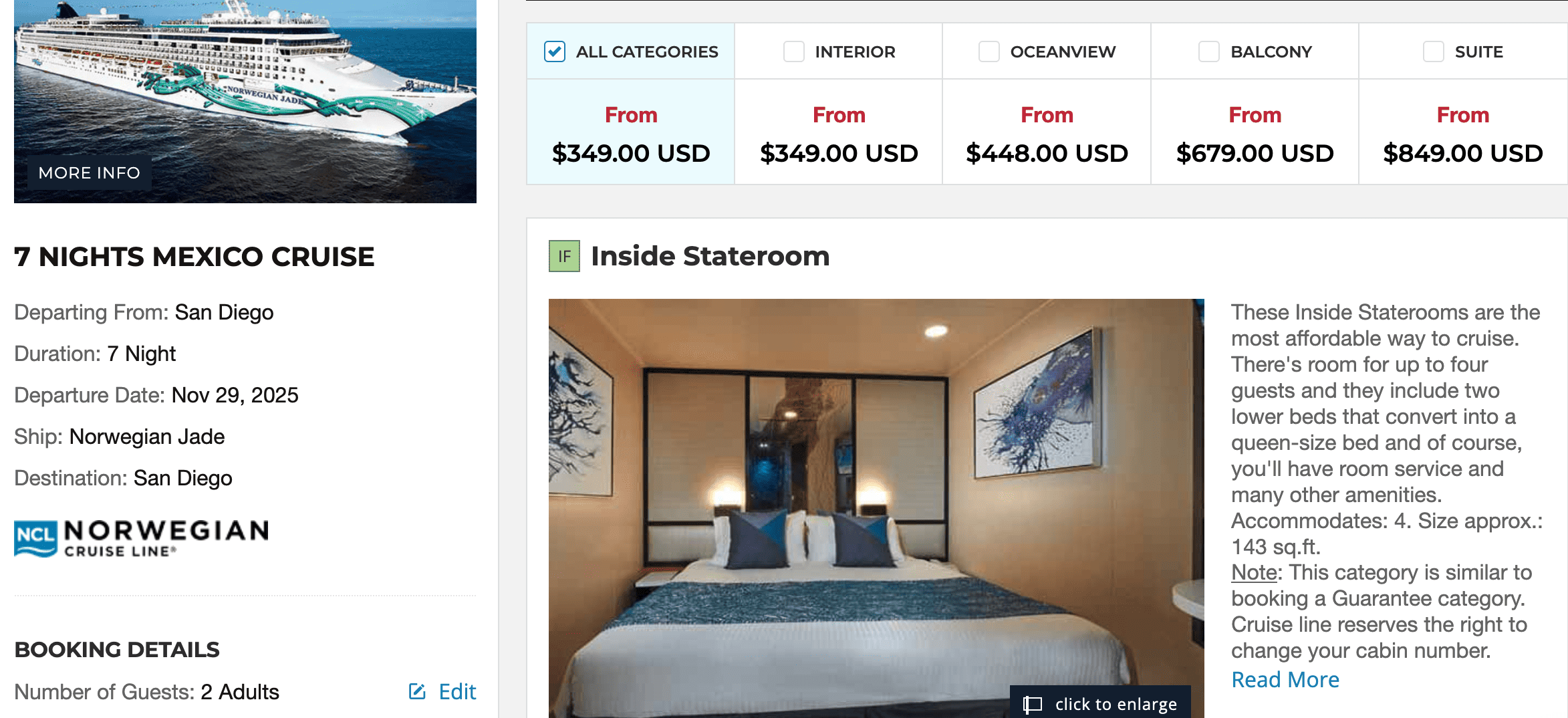Click the MORE INFO button on ship photo
The width and height of the screenshot is (1568, 718).
click(89, 173)
